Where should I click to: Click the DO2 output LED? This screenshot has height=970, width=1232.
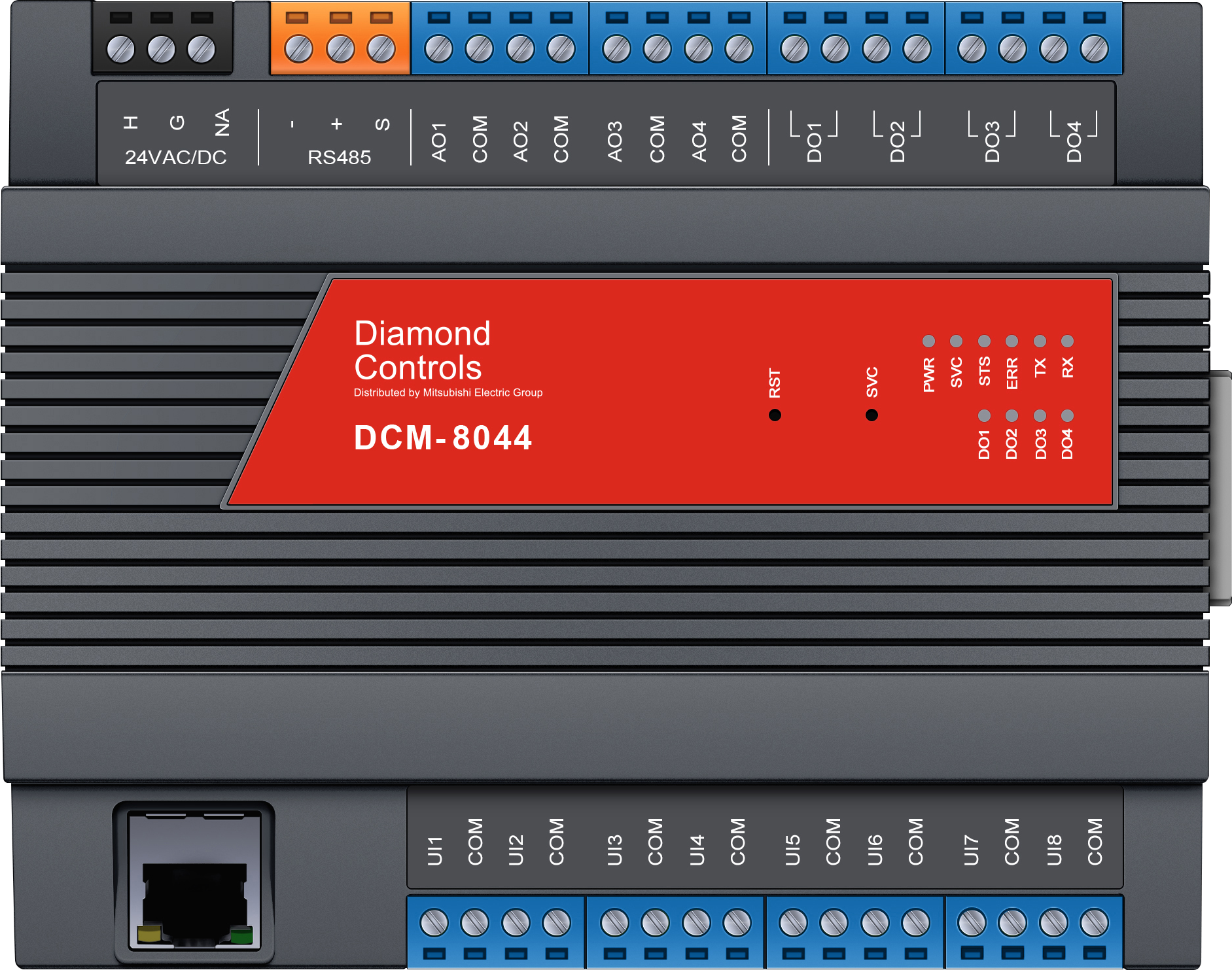pyautogui.click(x=1012, y=415)
